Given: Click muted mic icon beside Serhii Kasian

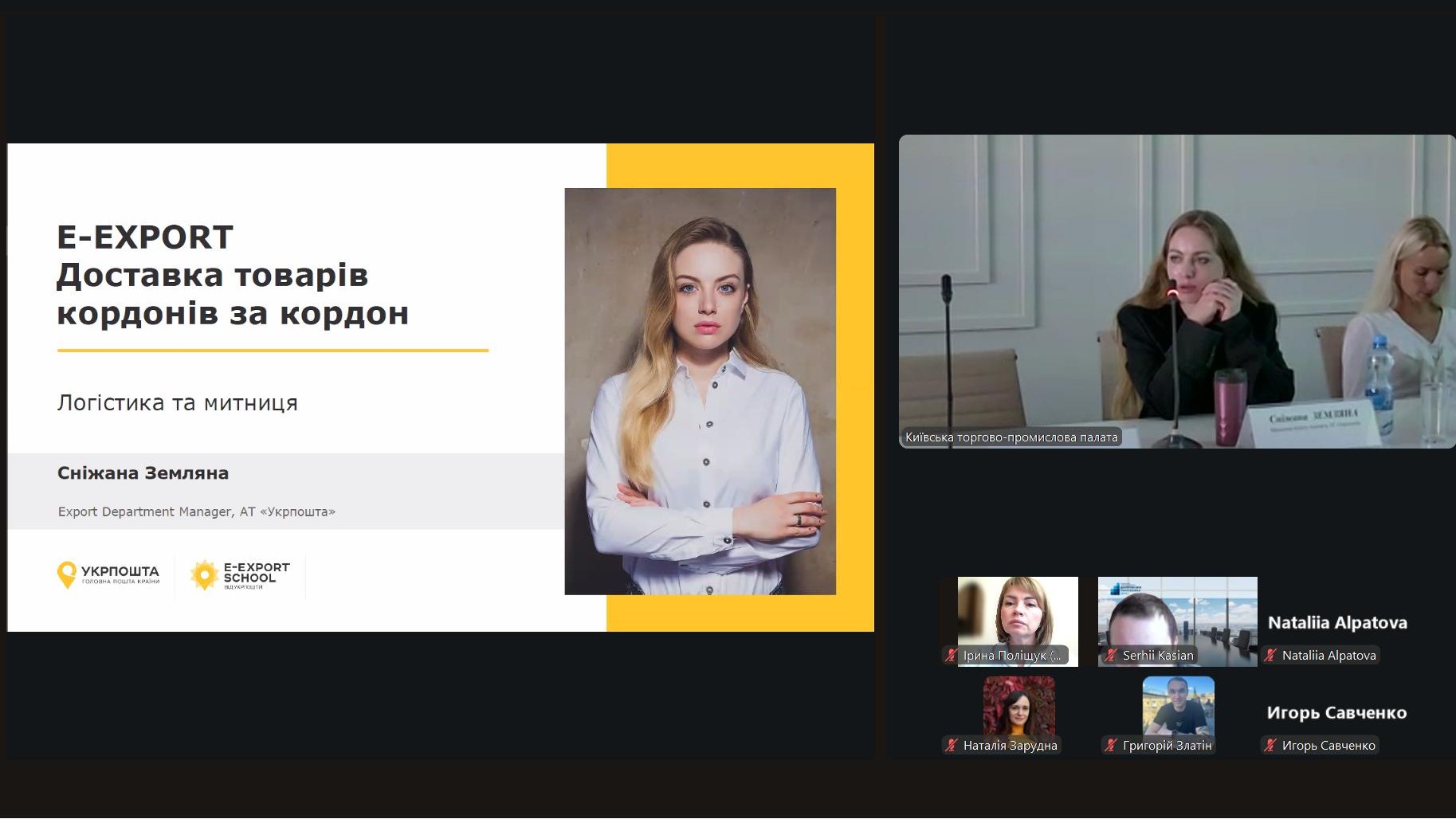Looking at the screenshot, I should coord(1110,656).
